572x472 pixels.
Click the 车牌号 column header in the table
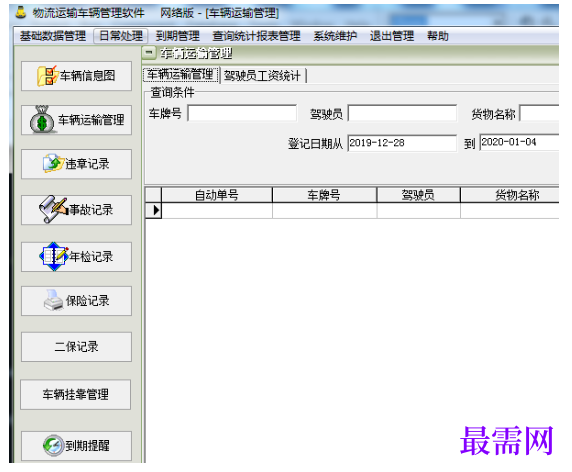(324, 195)
